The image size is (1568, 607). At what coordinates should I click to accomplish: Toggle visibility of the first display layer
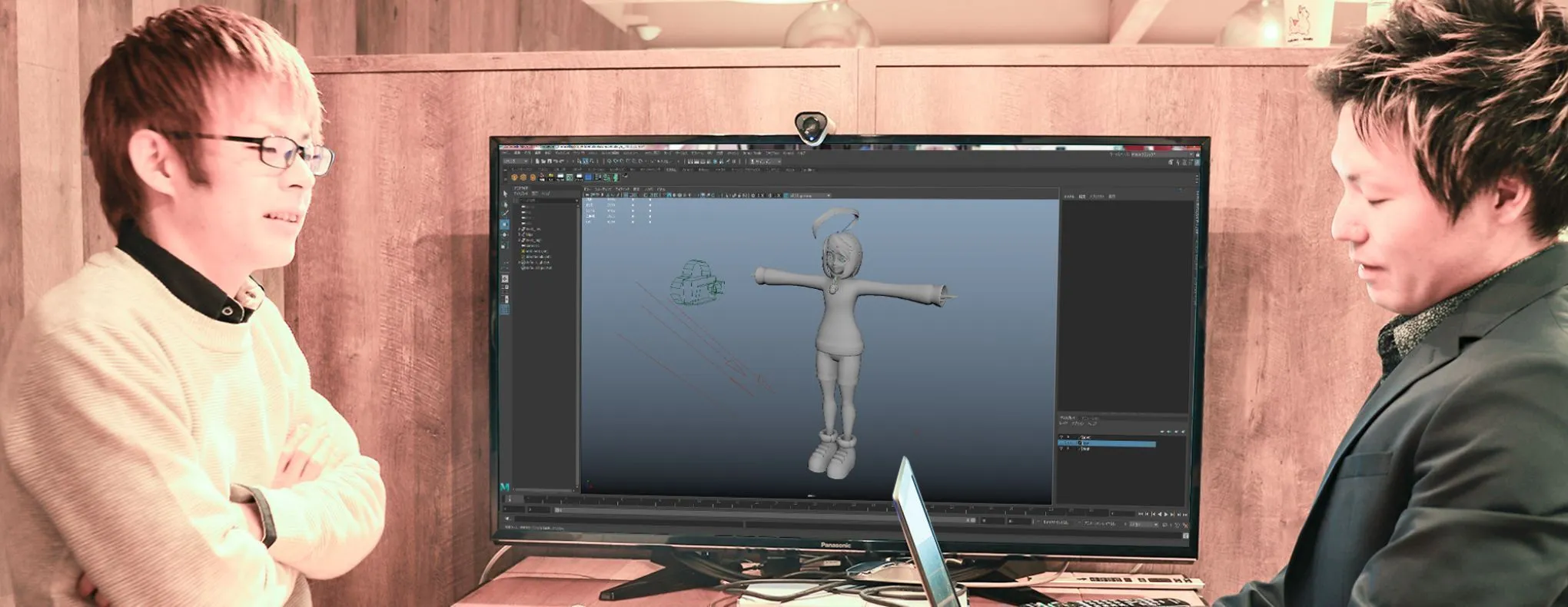tap(1061, 437)
